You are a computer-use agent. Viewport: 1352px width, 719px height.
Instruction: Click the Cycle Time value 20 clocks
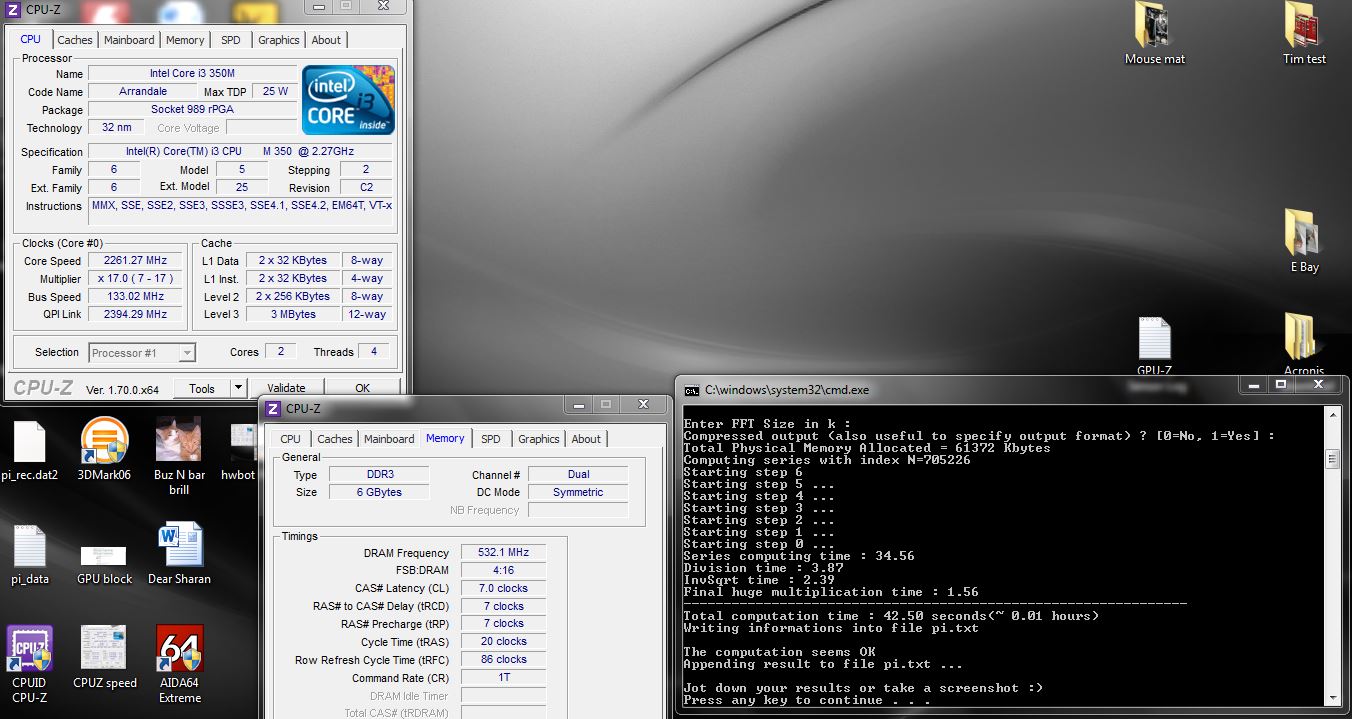(504, 641)
